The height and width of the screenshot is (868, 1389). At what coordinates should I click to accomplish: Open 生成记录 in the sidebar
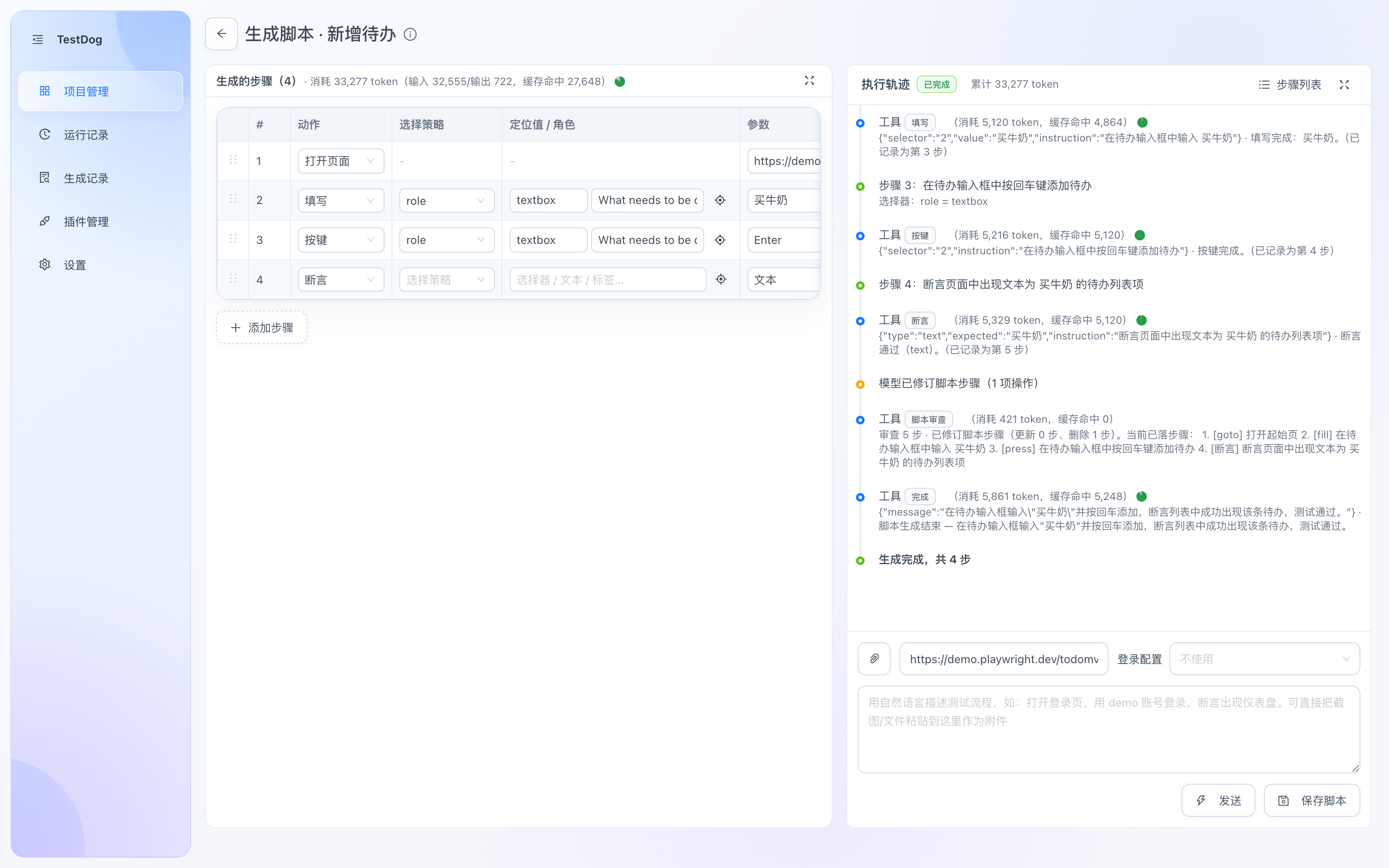100,178
